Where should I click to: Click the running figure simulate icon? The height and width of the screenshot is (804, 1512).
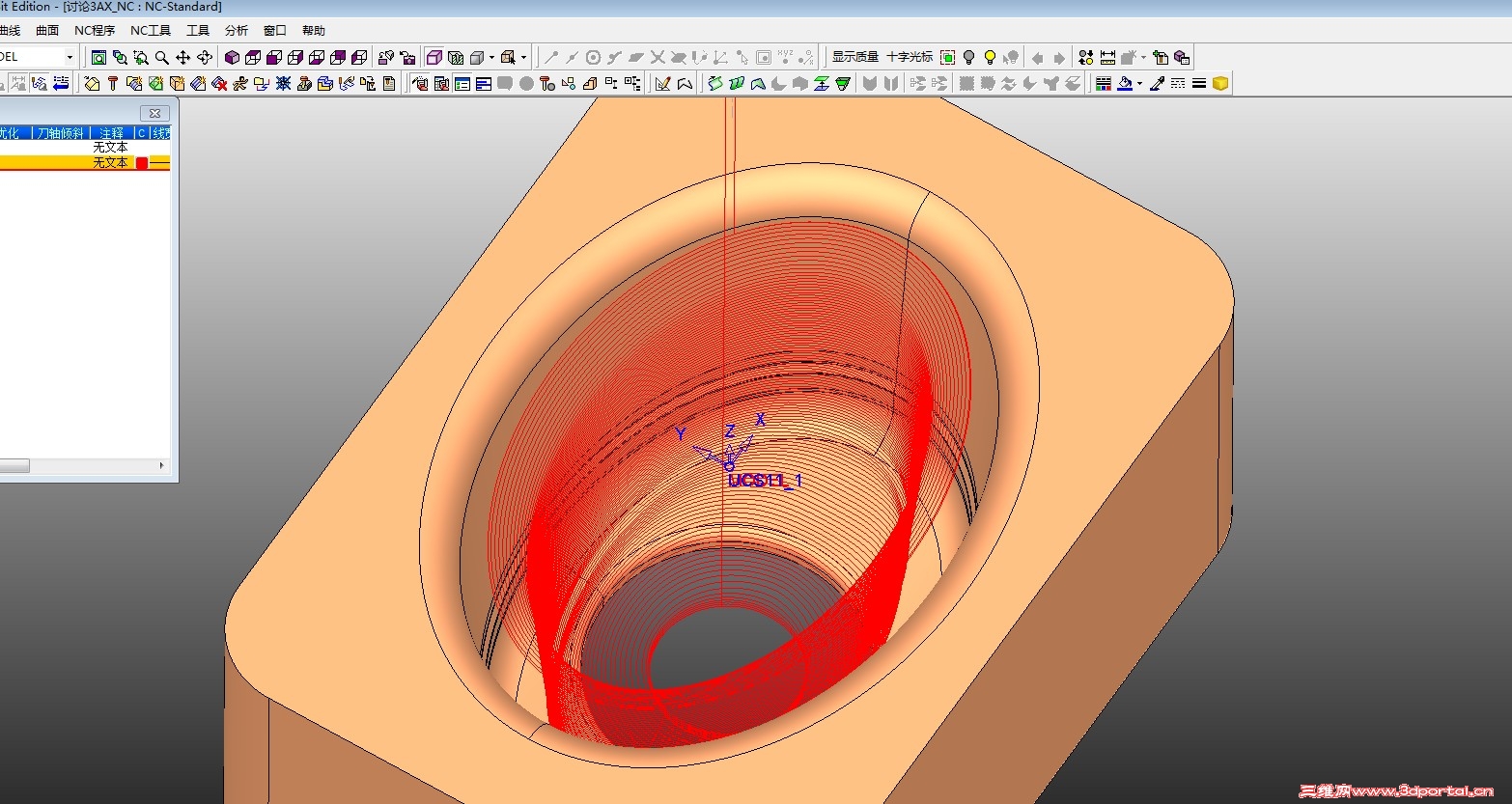pyautogui.click(x=240, y=84)
